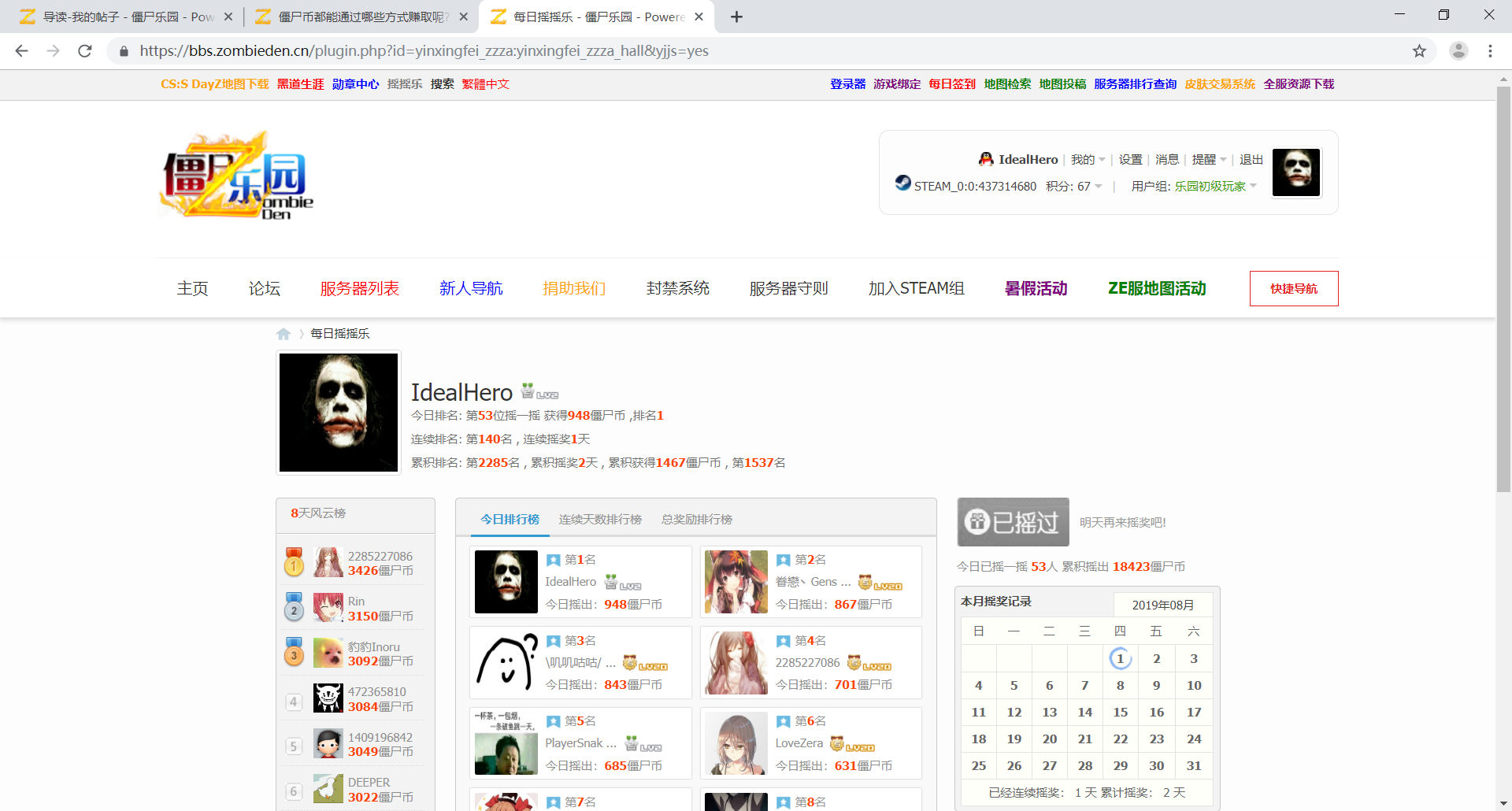Viewport: 1512px width, 811px height.
Task: Select day 15 in the August calendar
Action: point(1120,712)
